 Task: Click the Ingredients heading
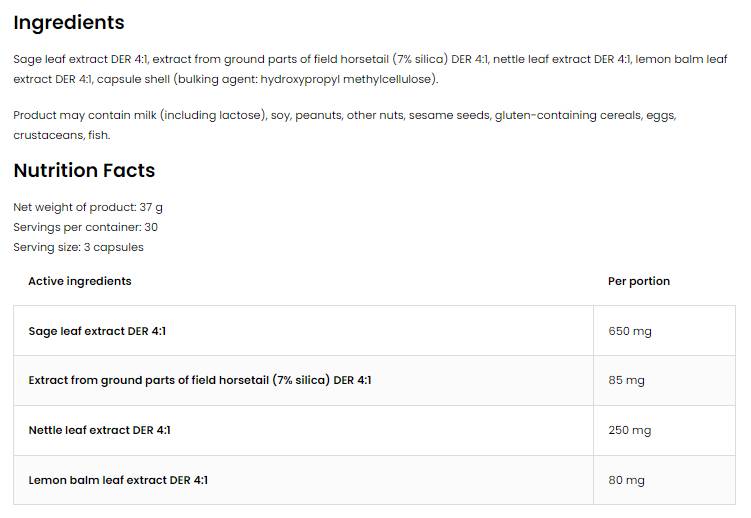pyautogui.click(x=69, y=22)
